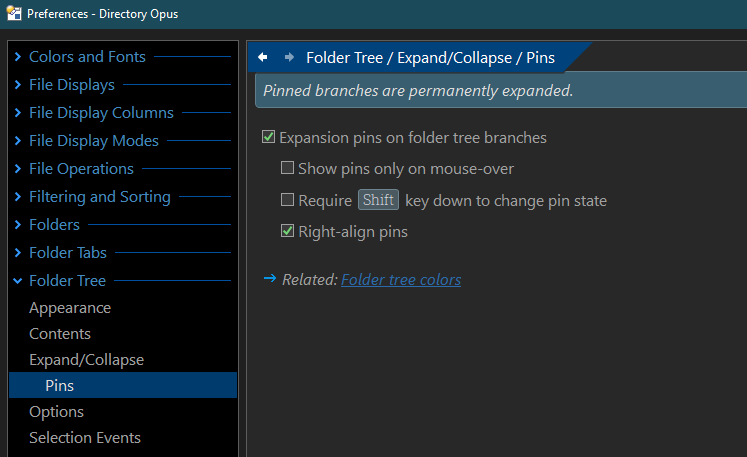Expand the File Operations category
The image size is (747, 457).
tap(18, 169)
